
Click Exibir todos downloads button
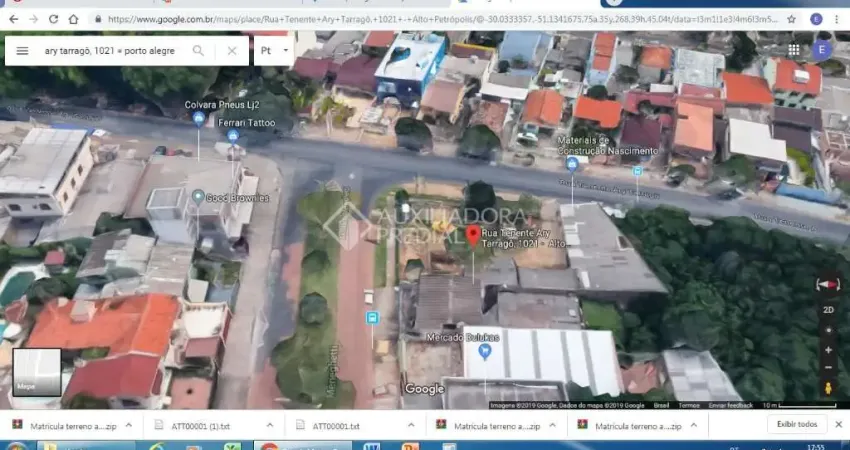[x=797, y=424]
